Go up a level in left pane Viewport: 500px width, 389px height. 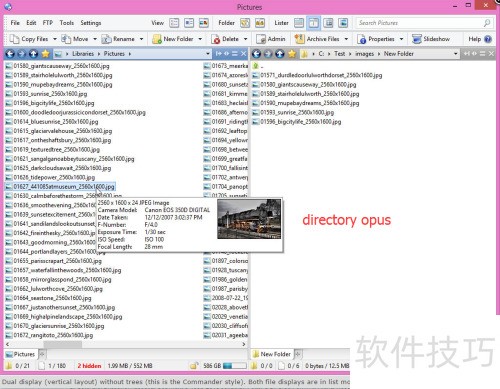point(33,54)
